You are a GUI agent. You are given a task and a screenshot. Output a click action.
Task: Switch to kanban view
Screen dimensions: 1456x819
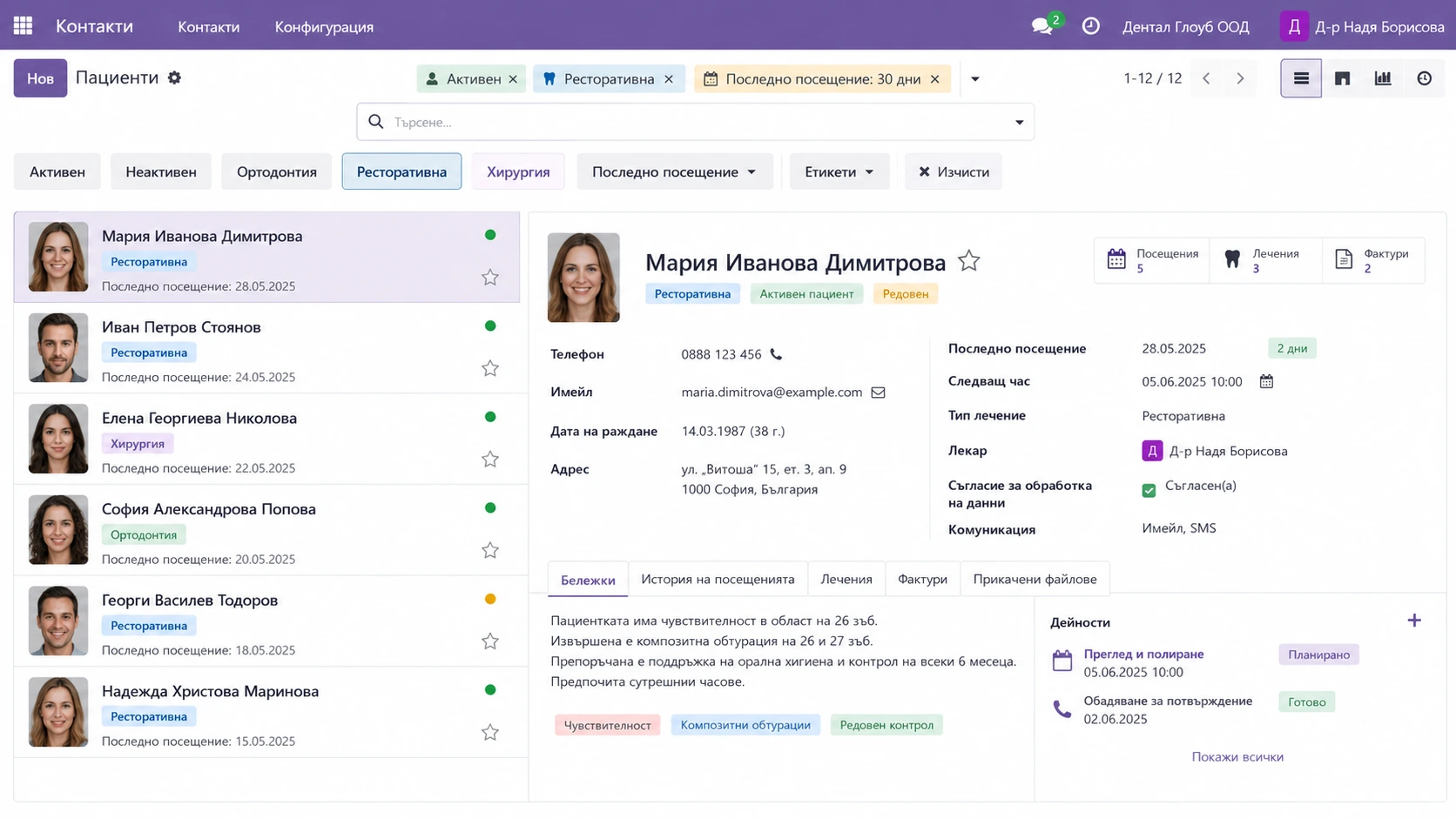point(1342,78)
